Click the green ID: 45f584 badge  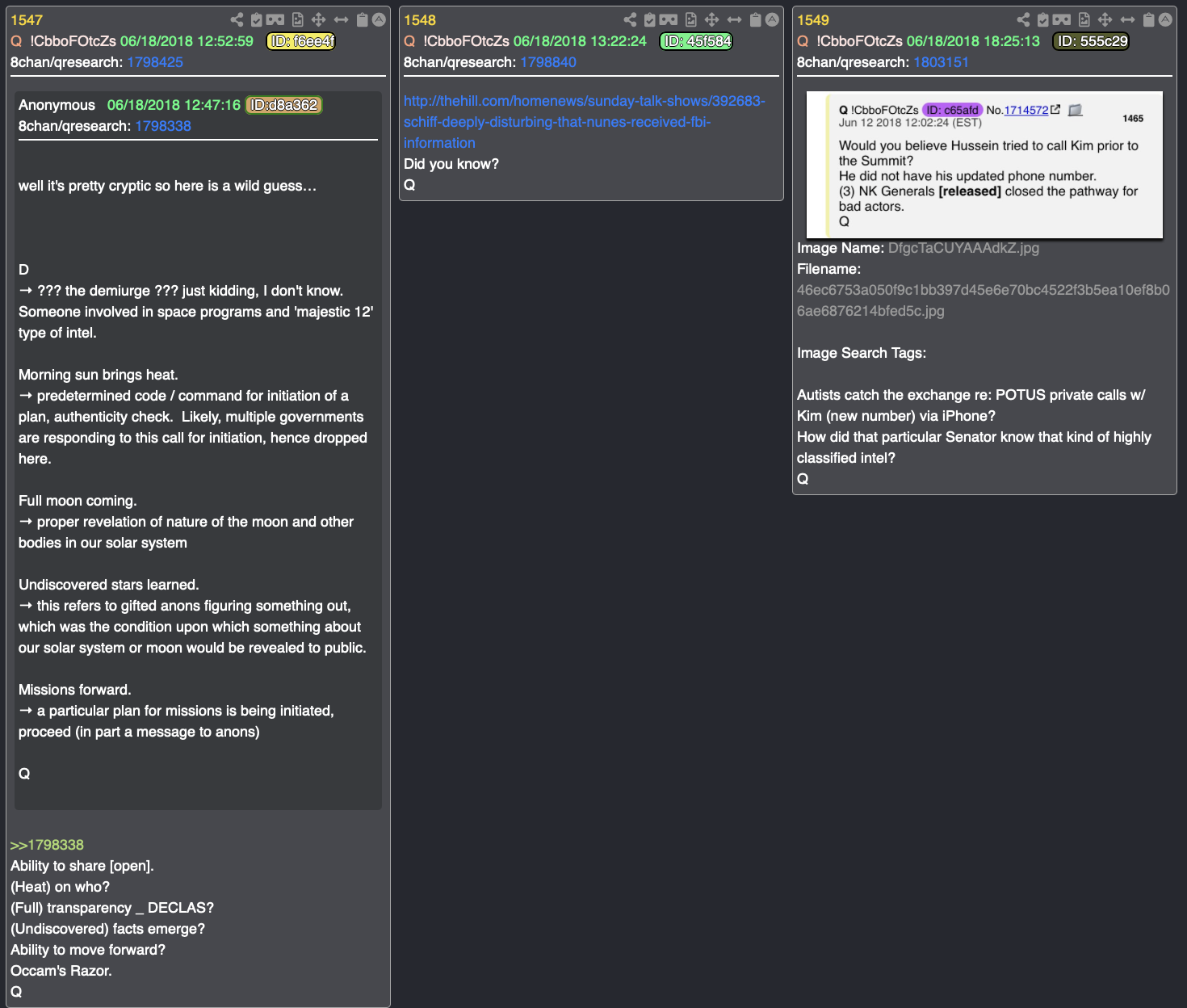696,41
